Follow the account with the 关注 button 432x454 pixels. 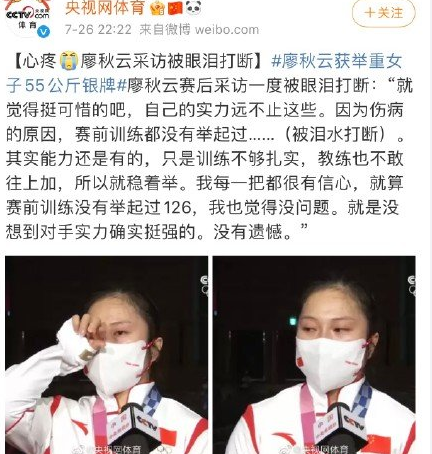384,13
